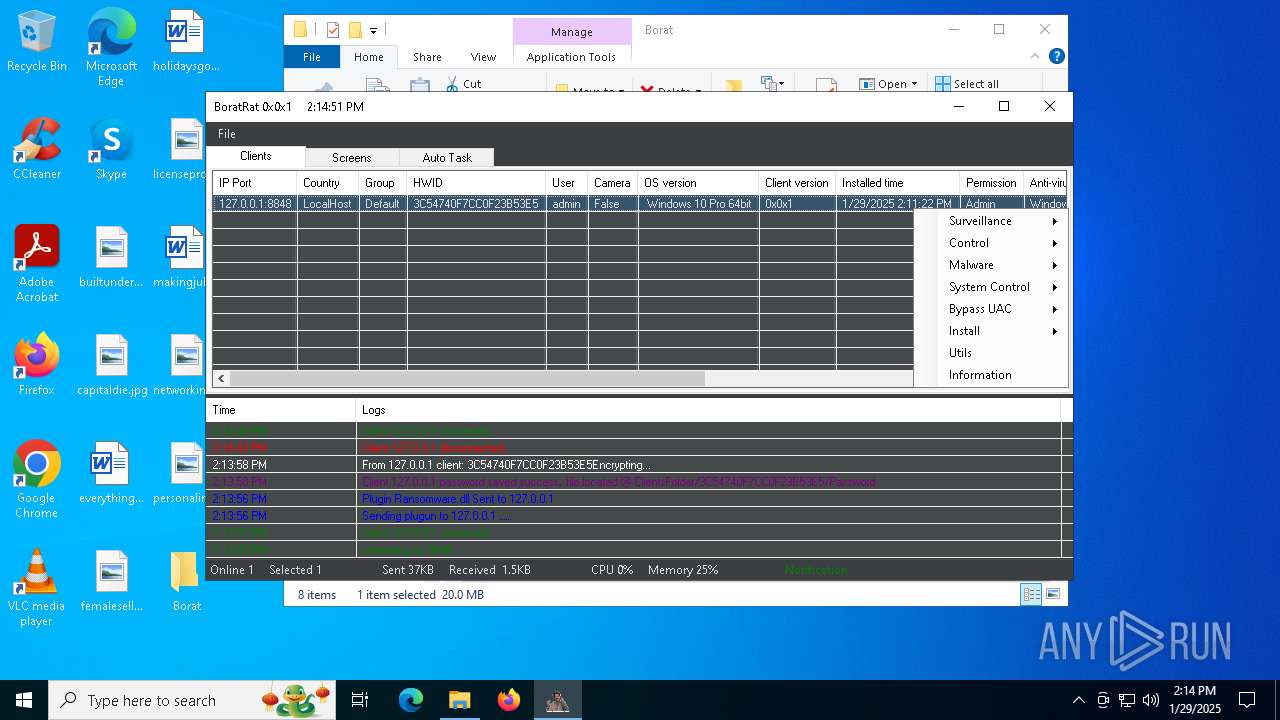Select 'Plugin Ransomware.dll Sent' log entry

[634, 499]
